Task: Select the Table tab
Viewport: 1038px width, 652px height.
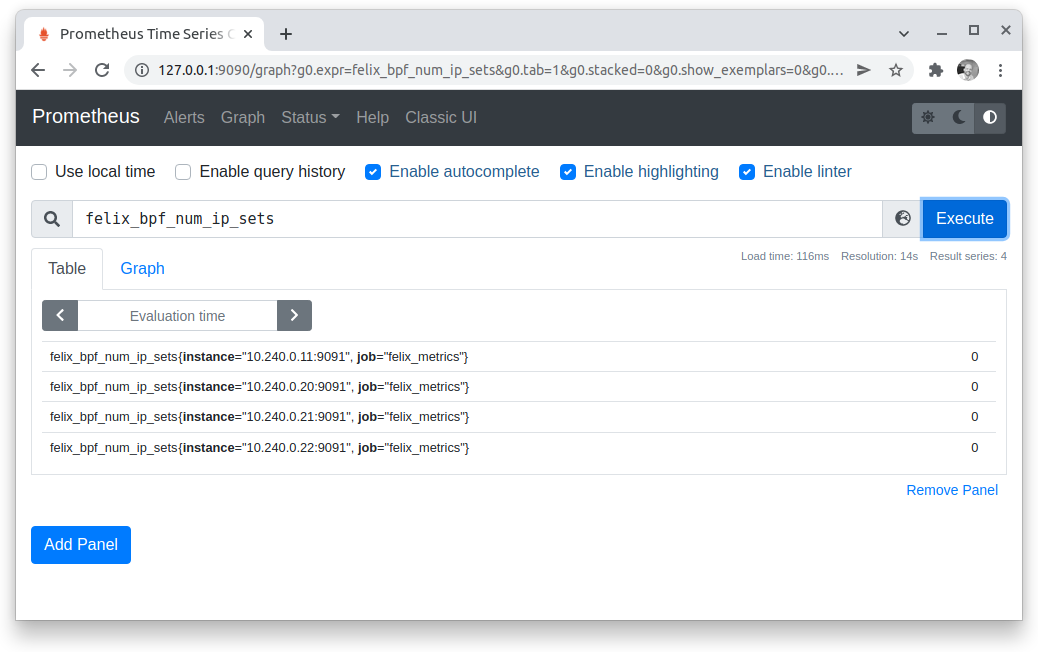Action: [67, 268]
